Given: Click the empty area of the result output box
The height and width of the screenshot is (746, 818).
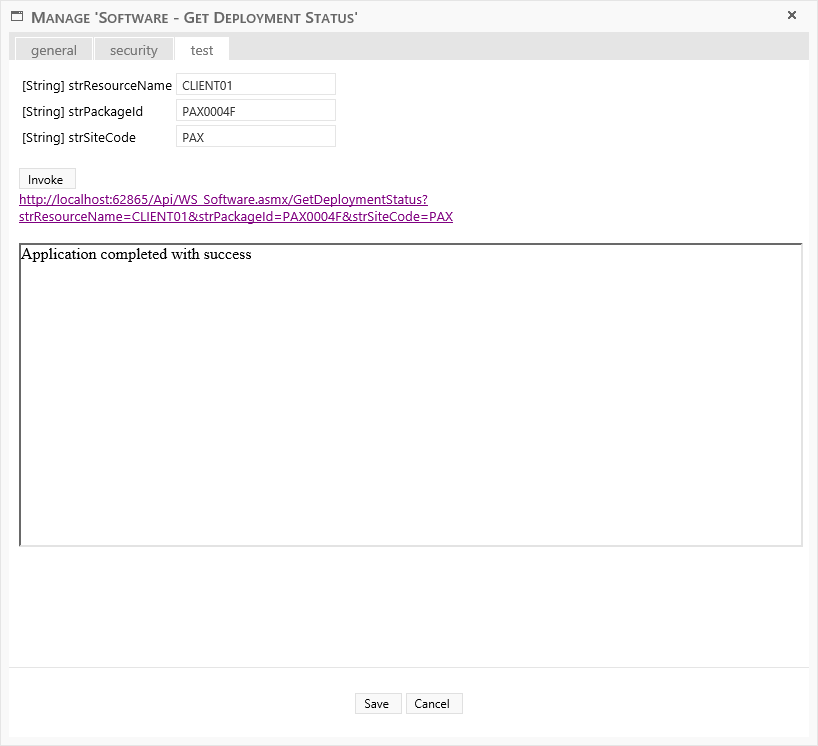Looking at the screenshot, I should pyautogui.click(x=410, y=420).
